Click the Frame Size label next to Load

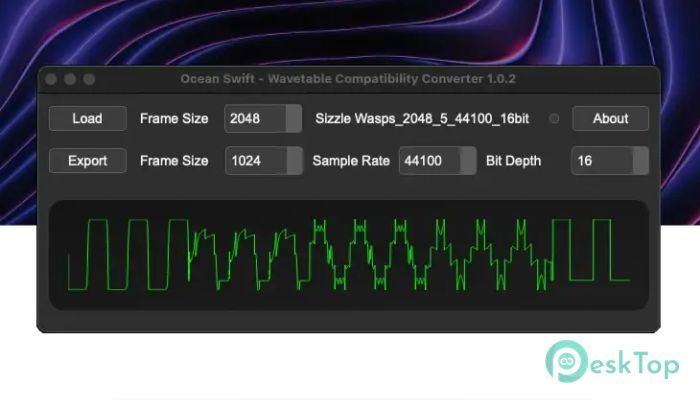pos(174,118)
